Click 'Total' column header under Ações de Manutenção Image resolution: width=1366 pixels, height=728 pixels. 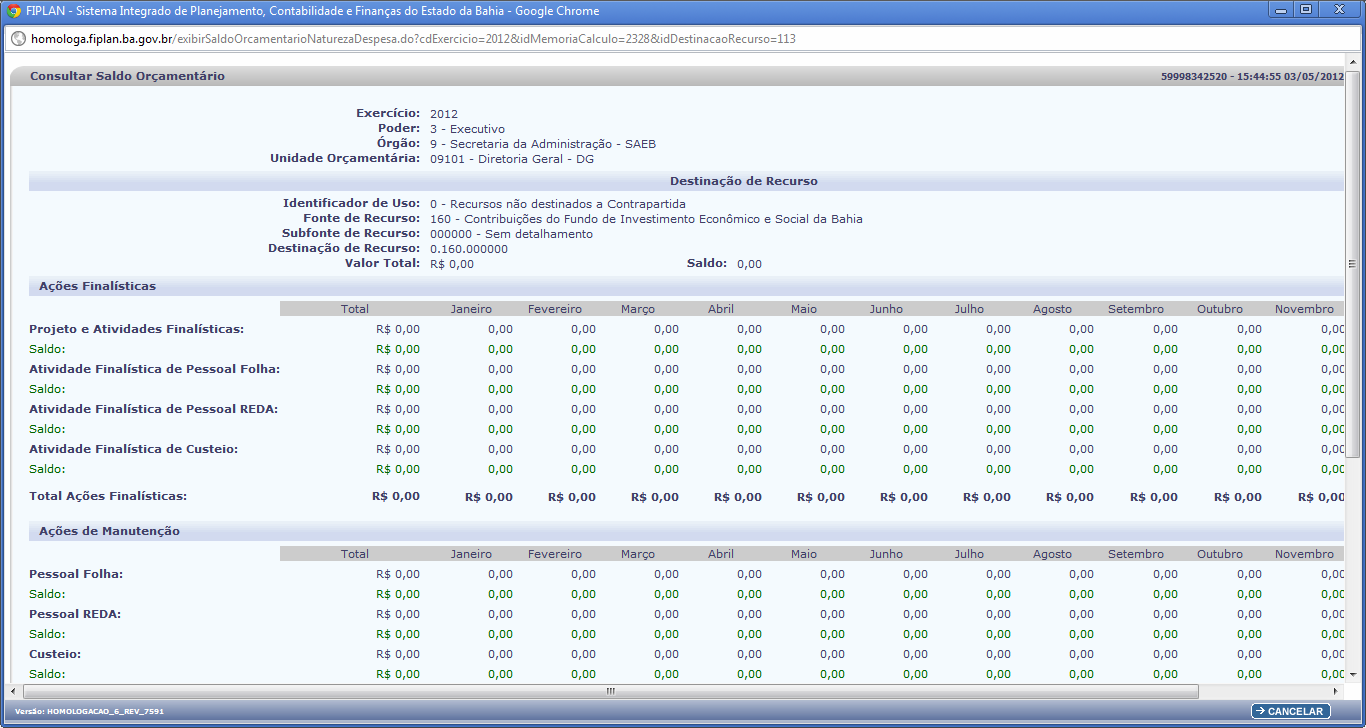(x=355, y=554)
